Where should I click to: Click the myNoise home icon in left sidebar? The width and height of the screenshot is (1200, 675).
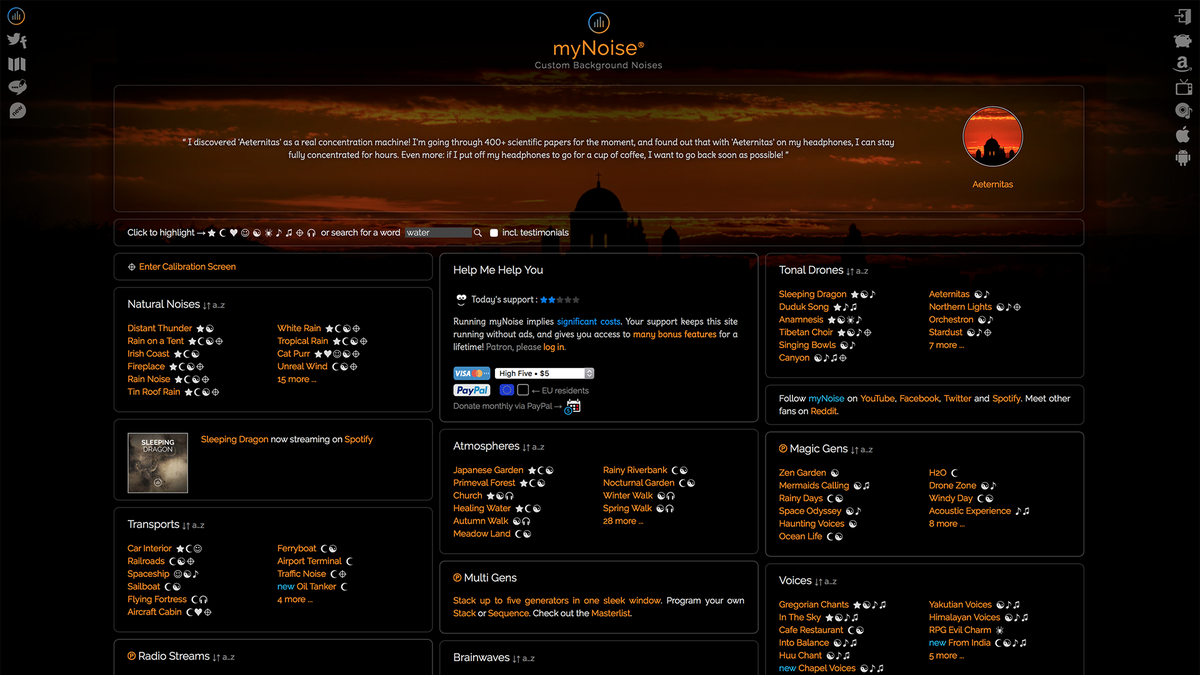coord(16,16)
